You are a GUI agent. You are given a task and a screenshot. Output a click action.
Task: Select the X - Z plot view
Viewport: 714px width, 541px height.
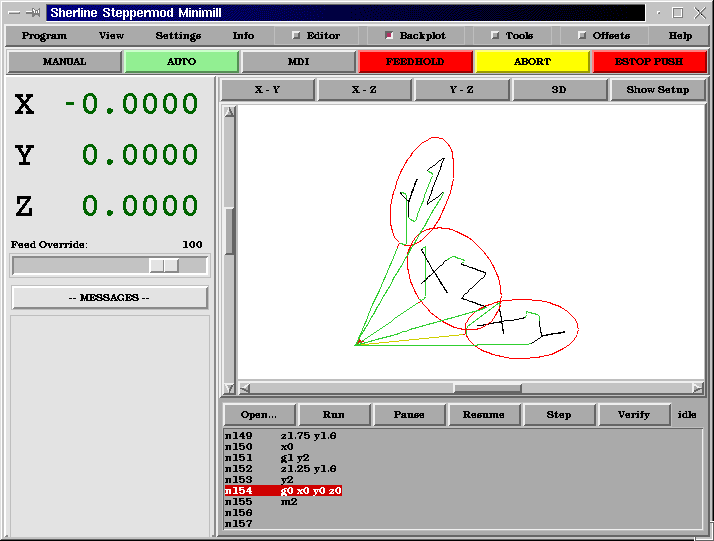tap(365, 90)
